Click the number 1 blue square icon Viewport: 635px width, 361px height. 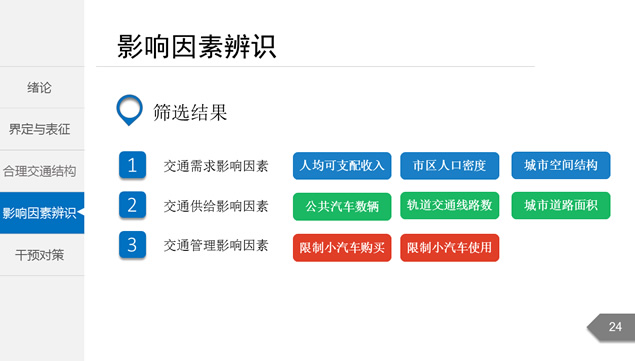click(132, 165)
